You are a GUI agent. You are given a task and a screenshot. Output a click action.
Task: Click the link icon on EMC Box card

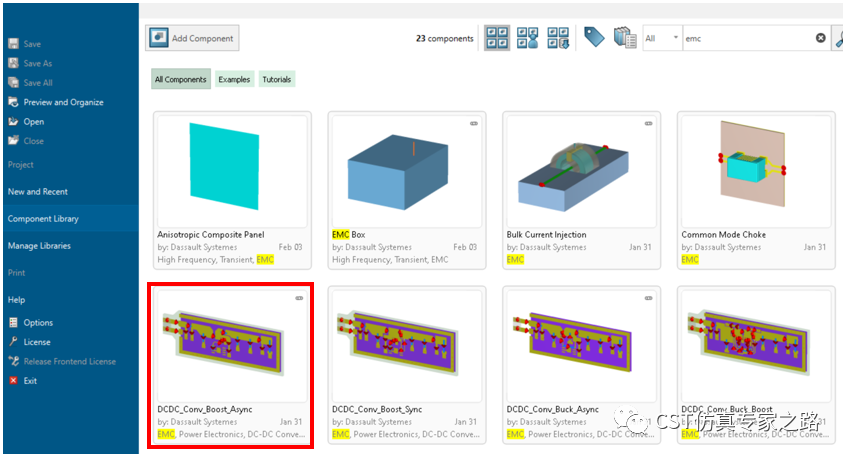coord(474,124)
